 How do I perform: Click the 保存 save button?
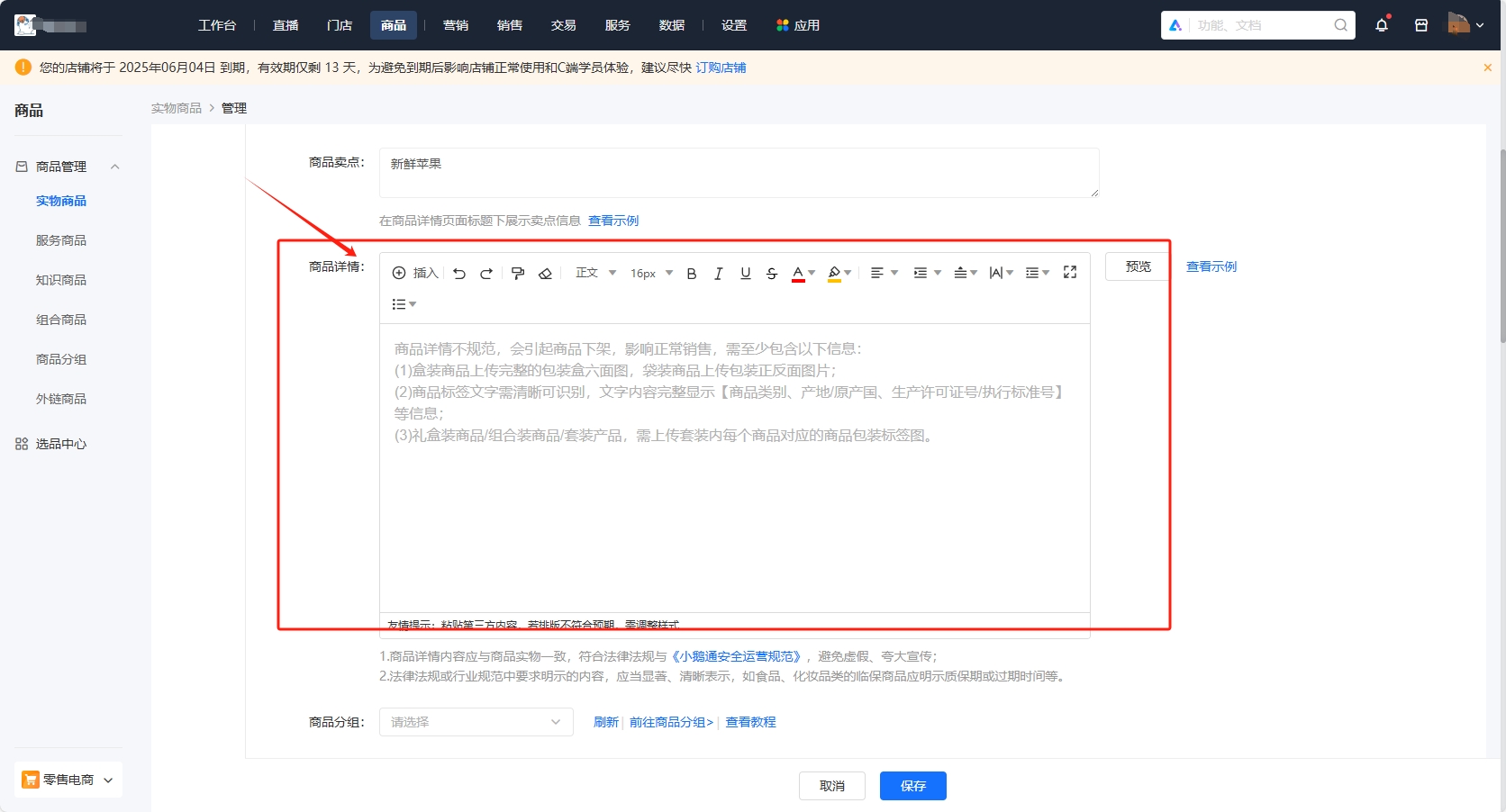tap(912, 785)
